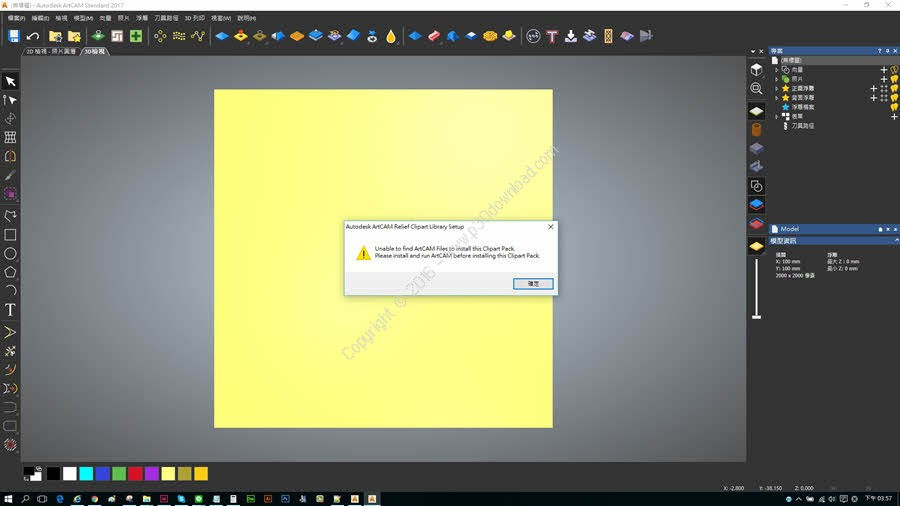This screenshot has width=900, height=506.
Task: Open the 模型(M) menu
Action: [83, 18]
